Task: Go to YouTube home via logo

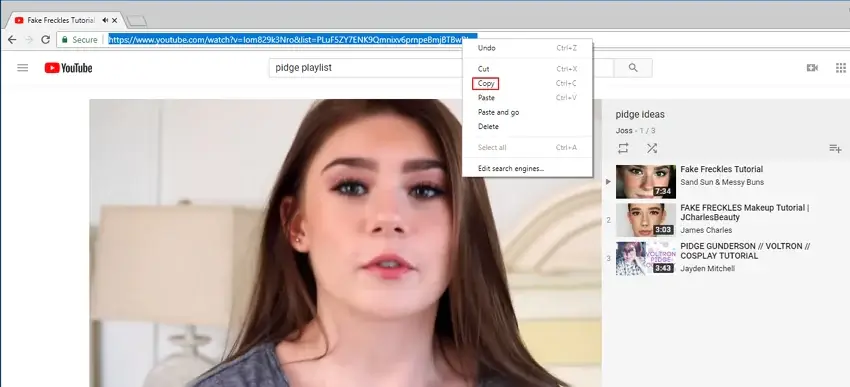Action: point(68,68)
